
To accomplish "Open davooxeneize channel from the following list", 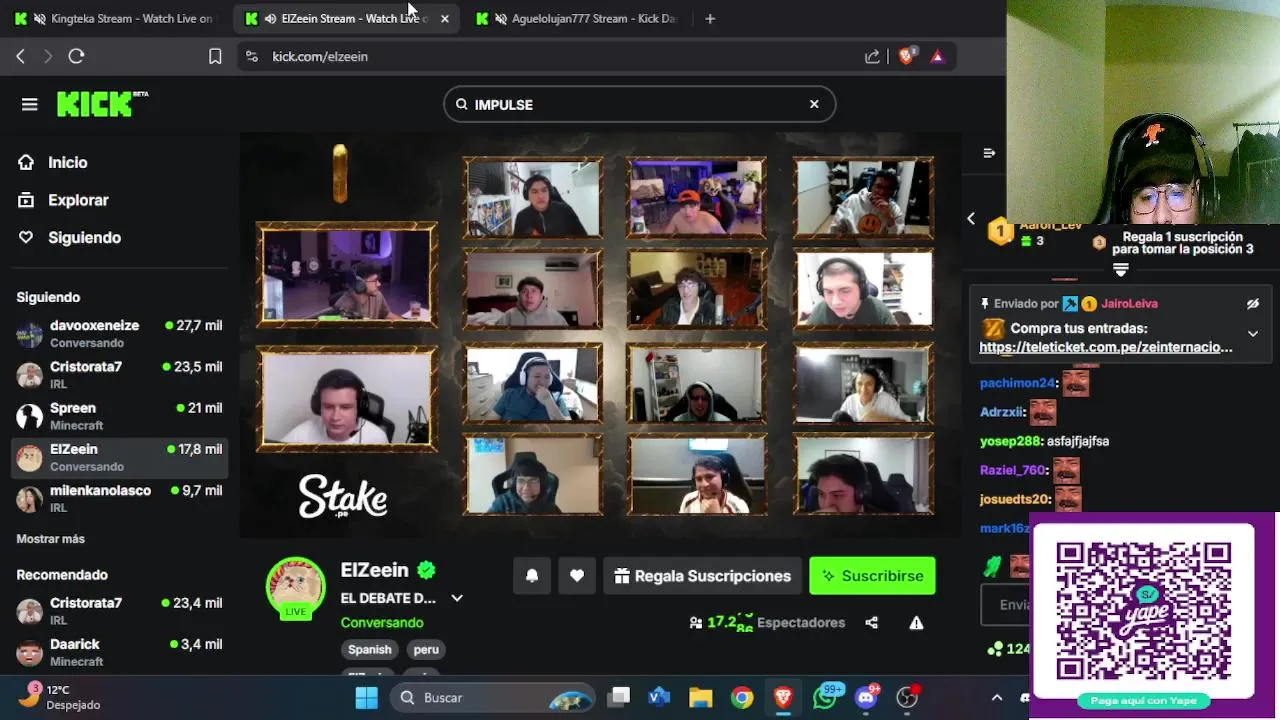I will point(120,334).
